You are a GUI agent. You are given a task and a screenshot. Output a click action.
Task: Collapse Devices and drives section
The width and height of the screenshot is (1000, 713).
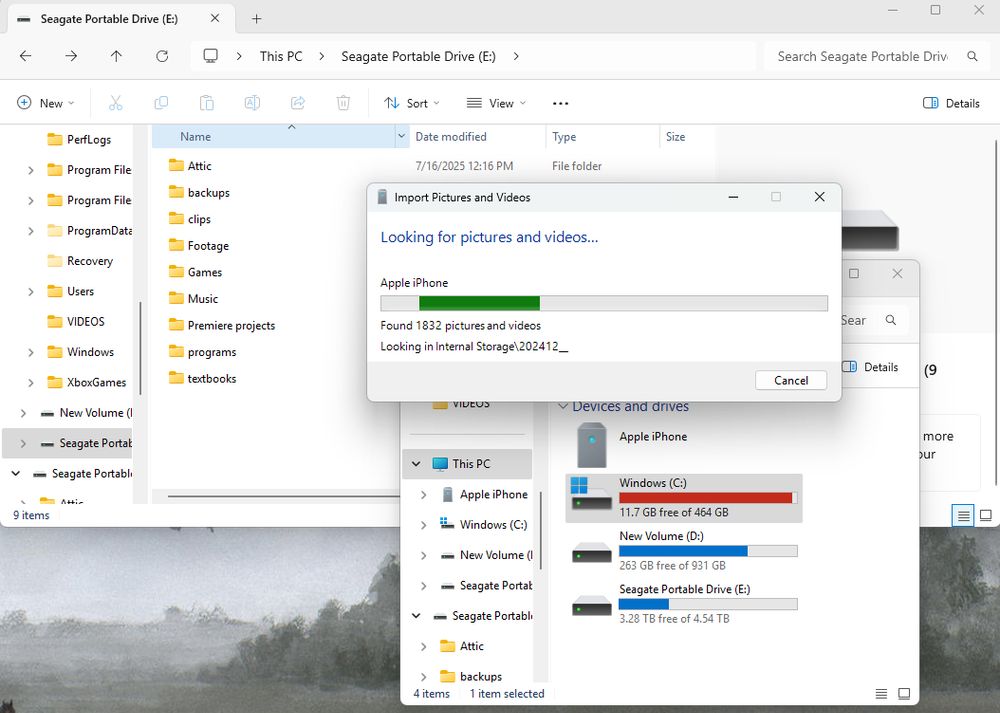(562, 406)
